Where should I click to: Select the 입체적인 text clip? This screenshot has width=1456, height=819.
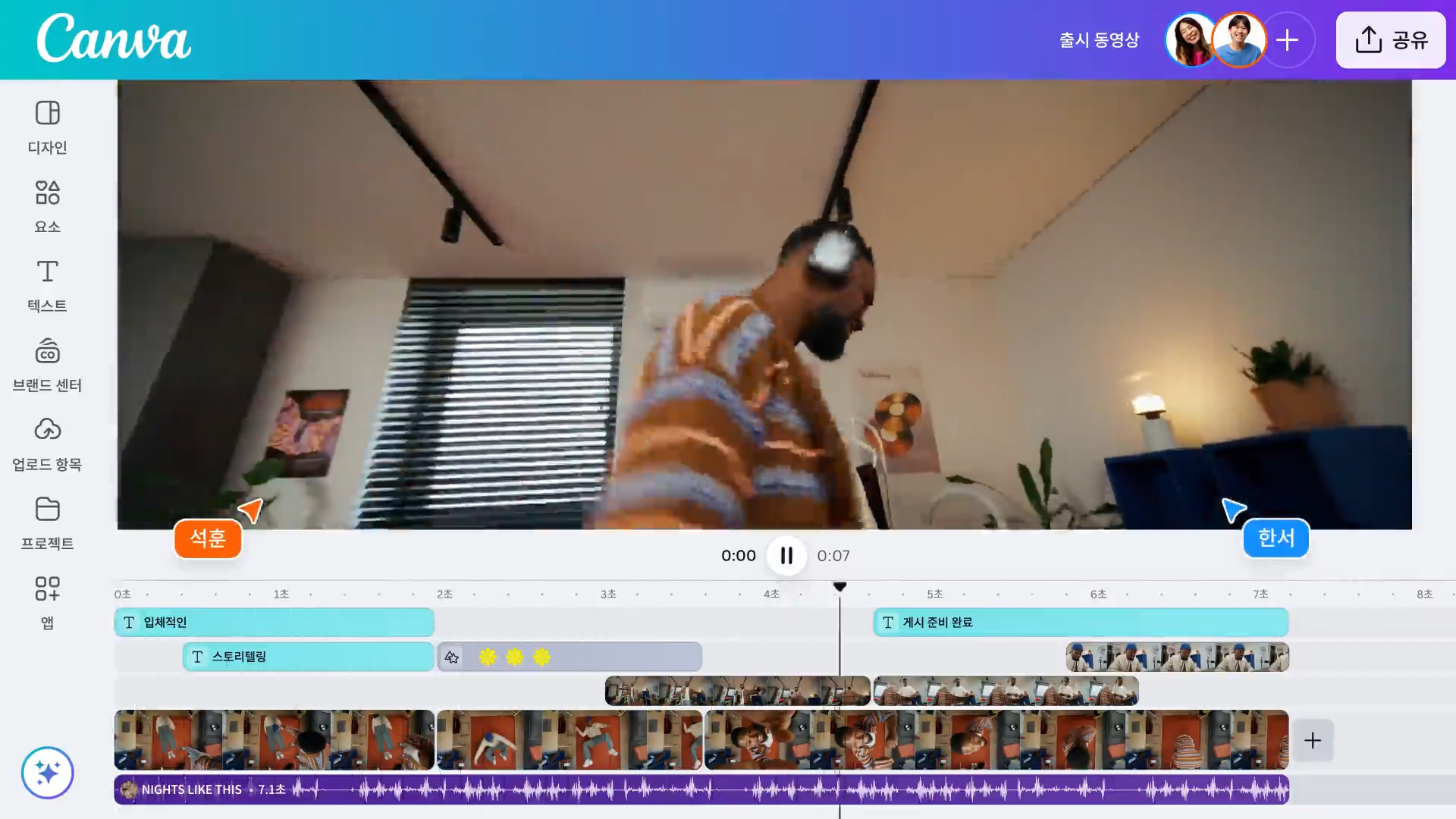(274, 623)
